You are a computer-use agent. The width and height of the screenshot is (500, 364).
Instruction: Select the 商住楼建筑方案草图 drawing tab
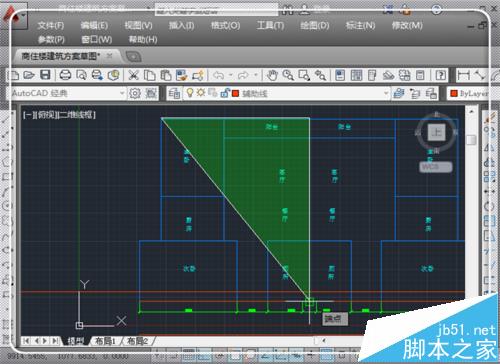point(60,56)
